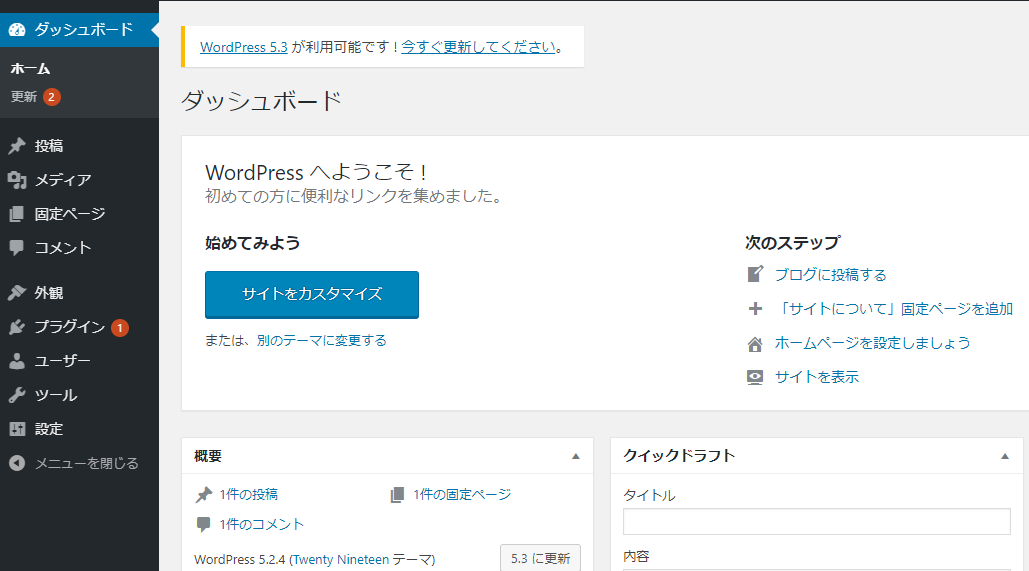Collapse the 概要 panel using its arrow
The width and height of the screenshot is (1029, 571).
pos(575,456)
